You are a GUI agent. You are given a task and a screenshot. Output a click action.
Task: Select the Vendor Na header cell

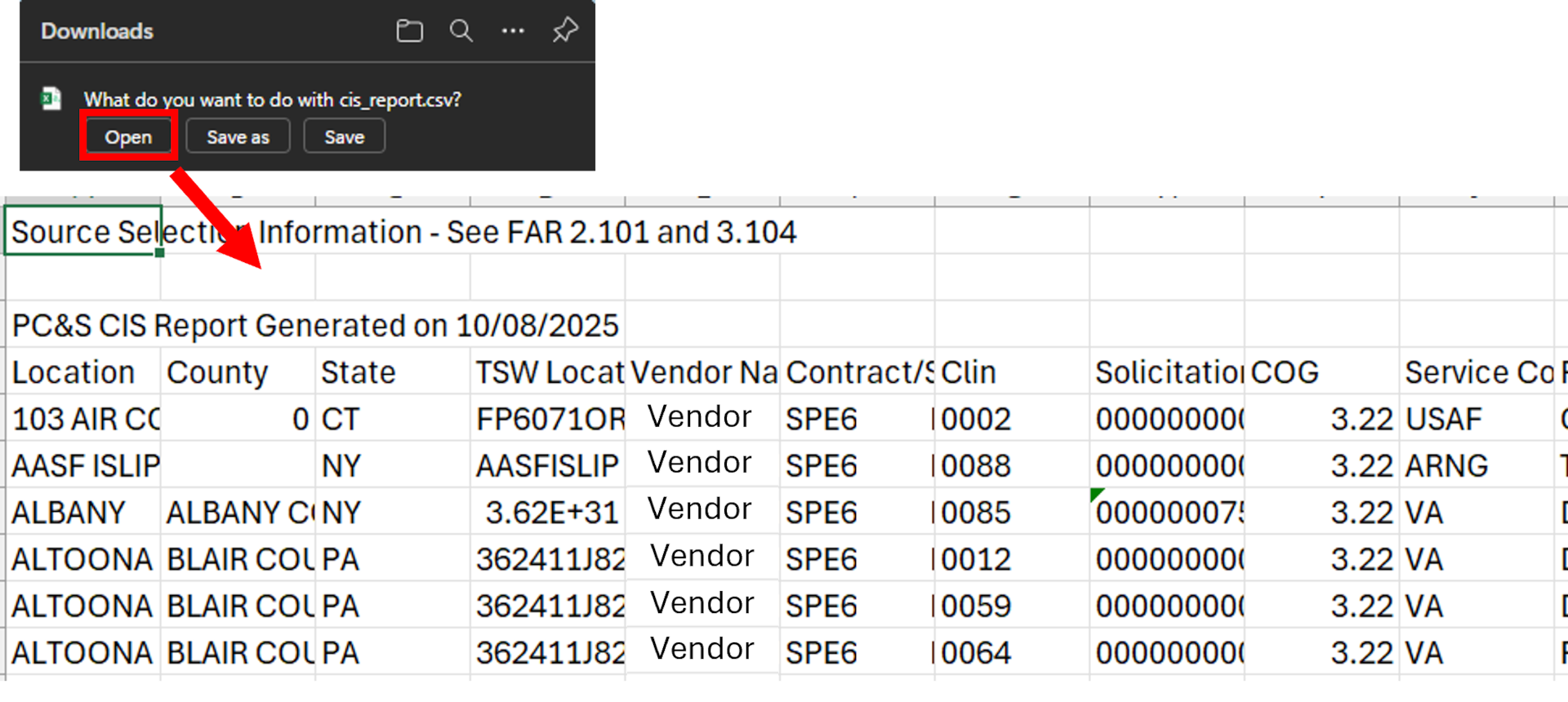click(x=702, y=372)
